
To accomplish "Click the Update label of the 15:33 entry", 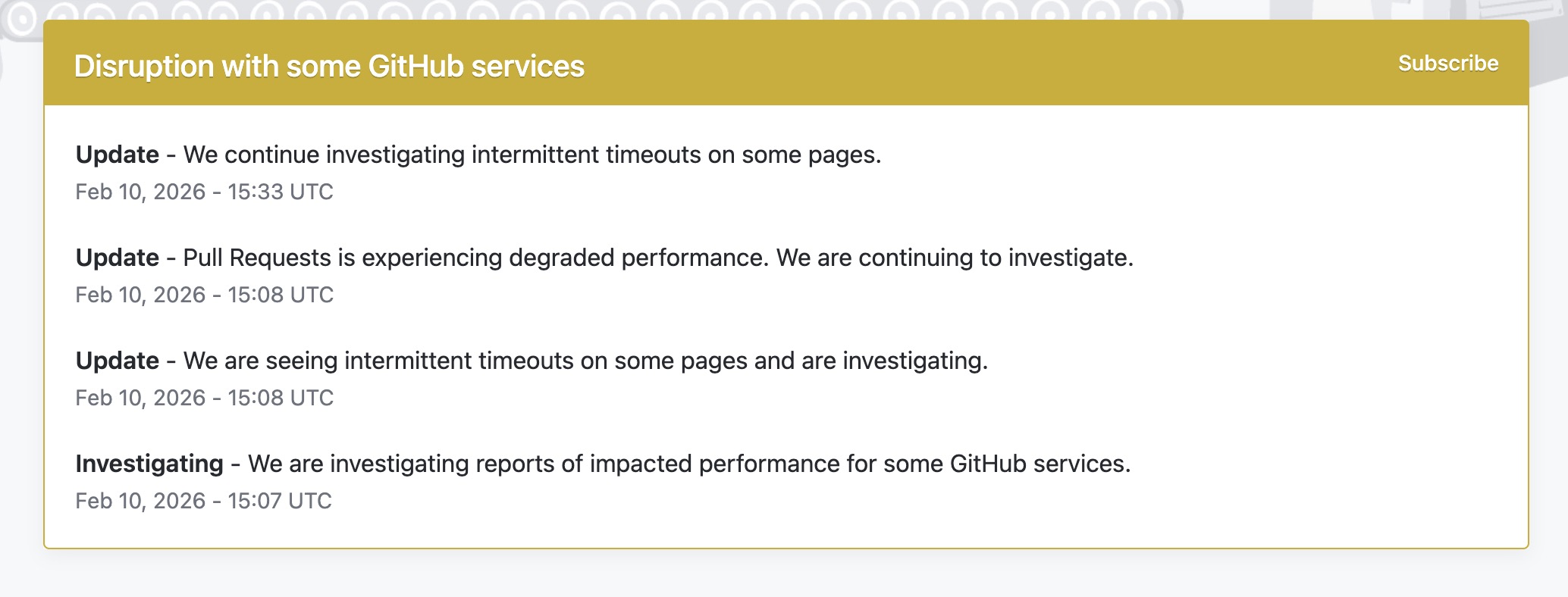I will click(x=118, y=155).
